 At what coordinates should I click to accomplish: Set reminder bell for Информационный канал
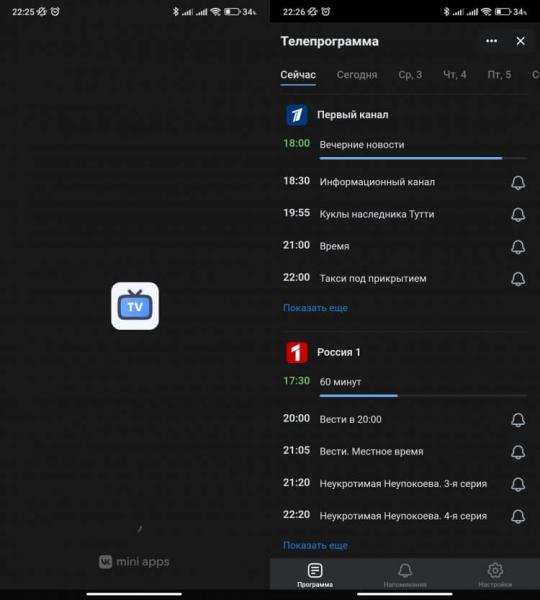pos(518,183)
